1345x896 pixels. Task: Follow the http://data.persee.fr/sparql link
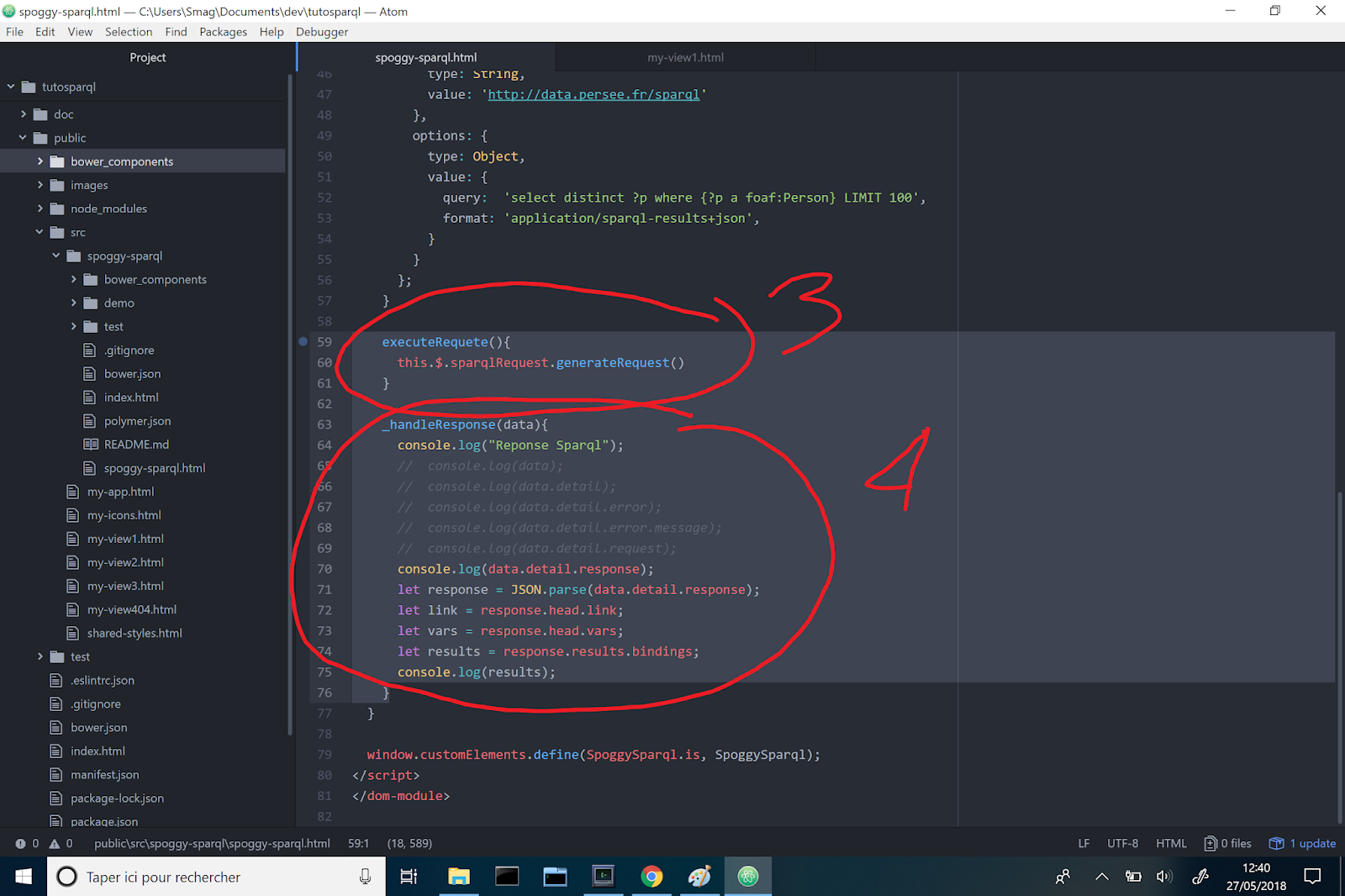593,94
